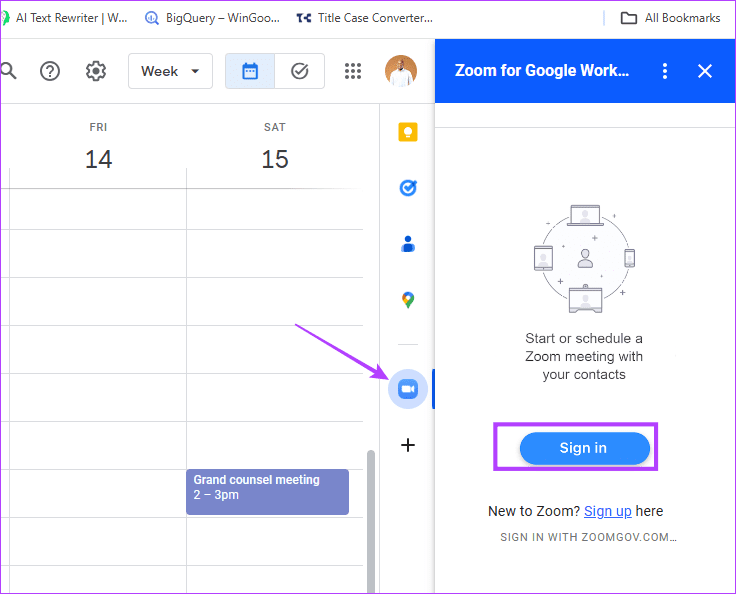Open Google Keep from side panel
The image size is (736, 594).
pyautogui.click(x=407, y=132)
